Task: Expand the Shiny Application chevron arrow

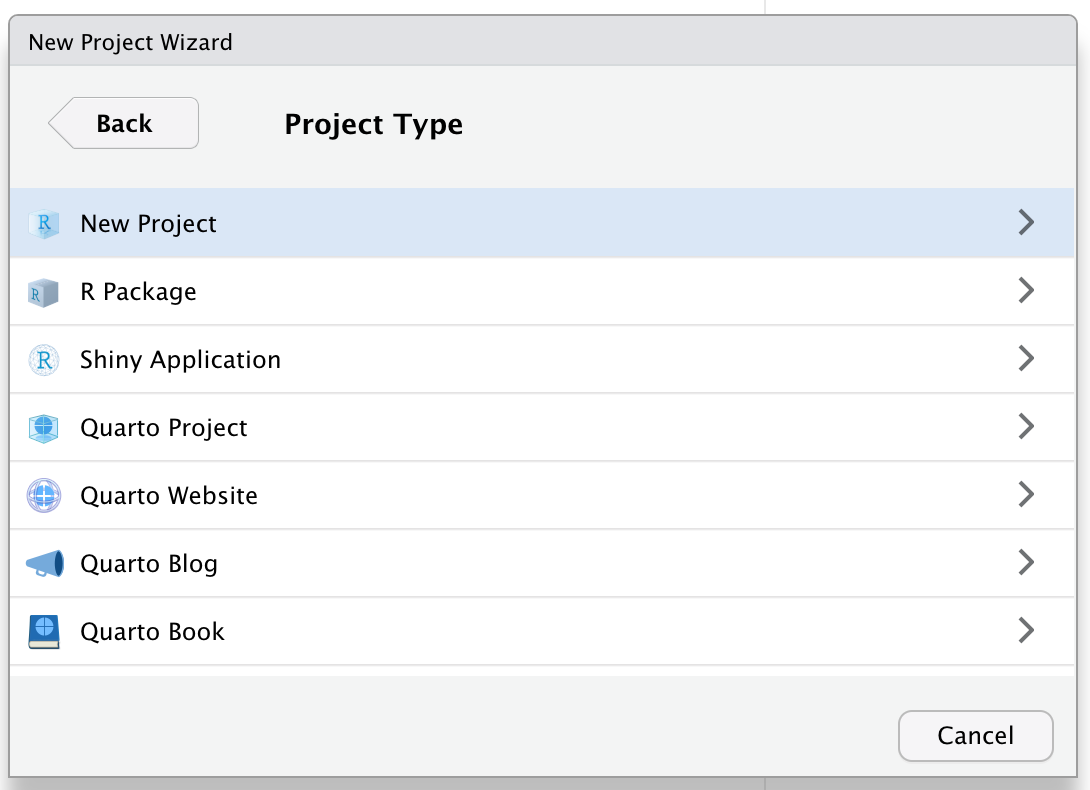Action: click(x=1026, y=358)
